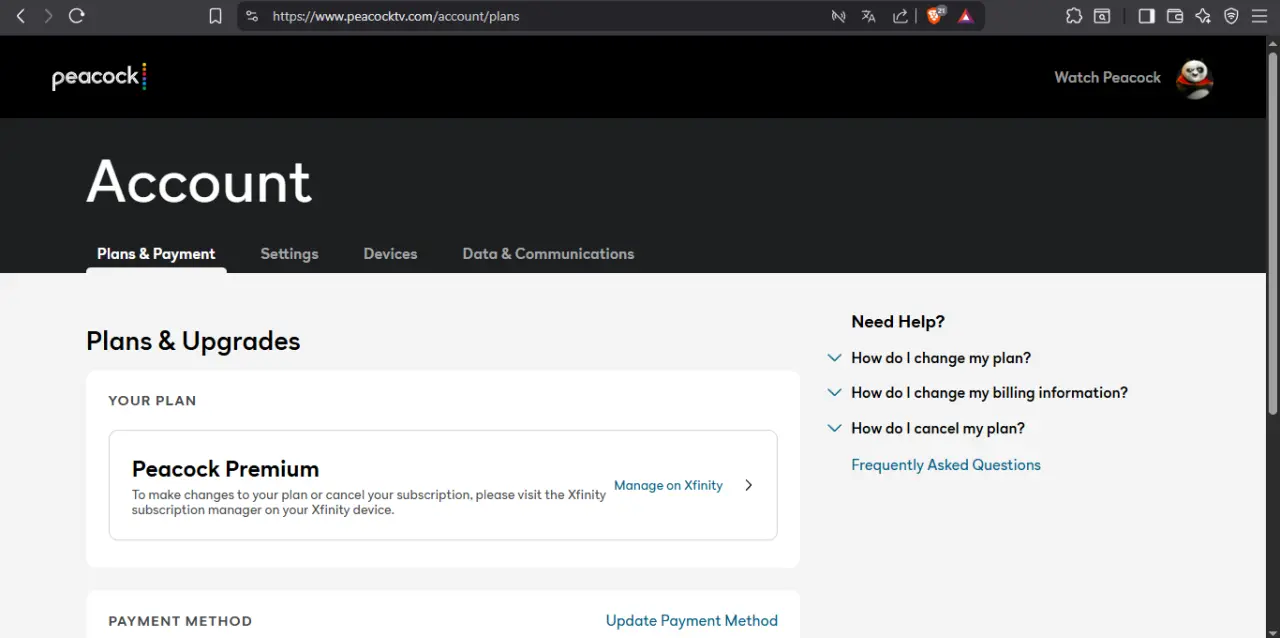Reload the page with refresh icon

[x=77, y=16]
